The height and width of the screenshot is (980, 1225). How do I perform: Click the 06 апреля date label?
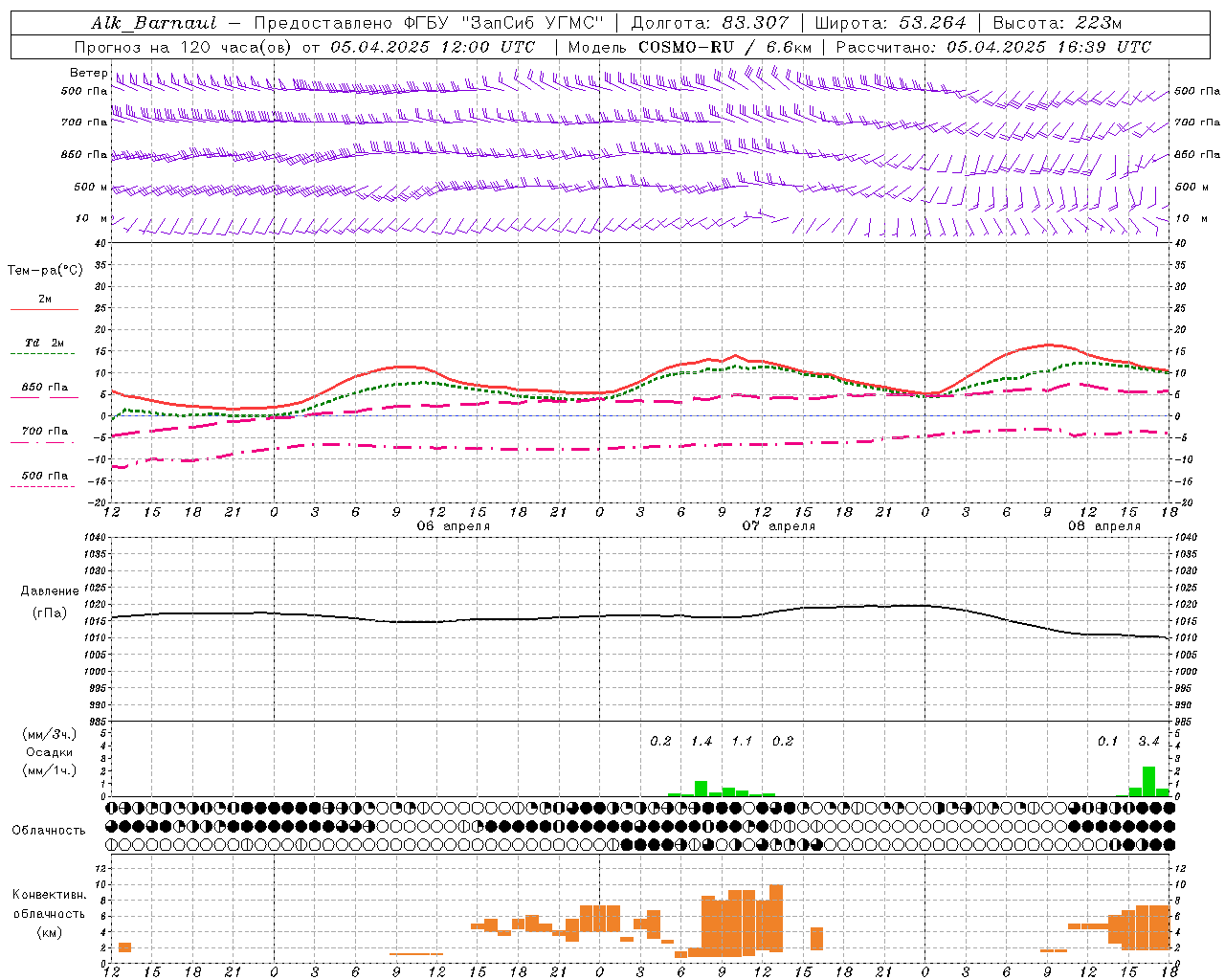(454, 526)
